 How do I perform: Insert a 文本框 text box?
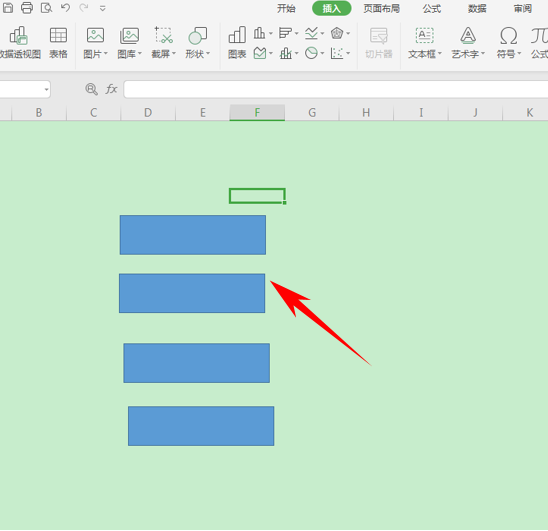click(424, 35)
